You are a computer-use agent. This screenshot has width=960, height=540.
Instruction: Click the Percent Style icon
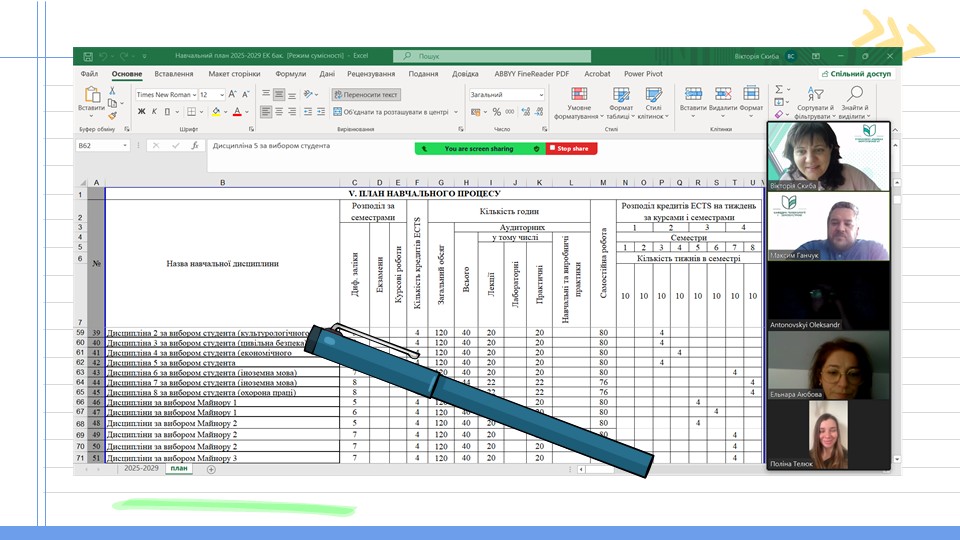tap(496, 112)
